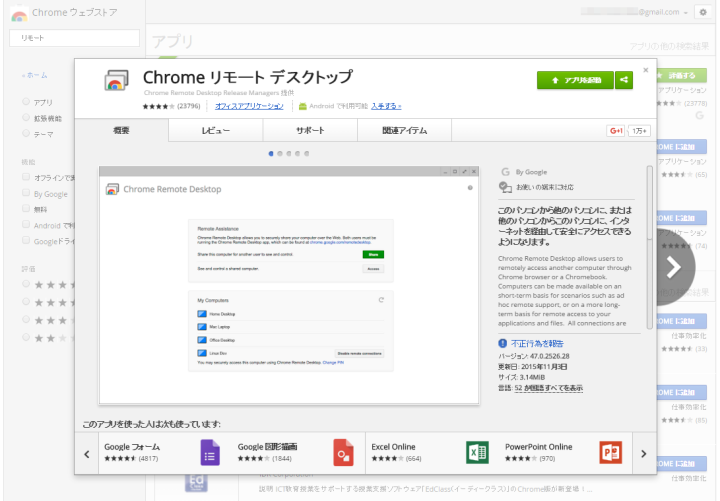Click the green アプリを起動 button
The width and height of the screenshot is (720, 501).
point(575,79)
